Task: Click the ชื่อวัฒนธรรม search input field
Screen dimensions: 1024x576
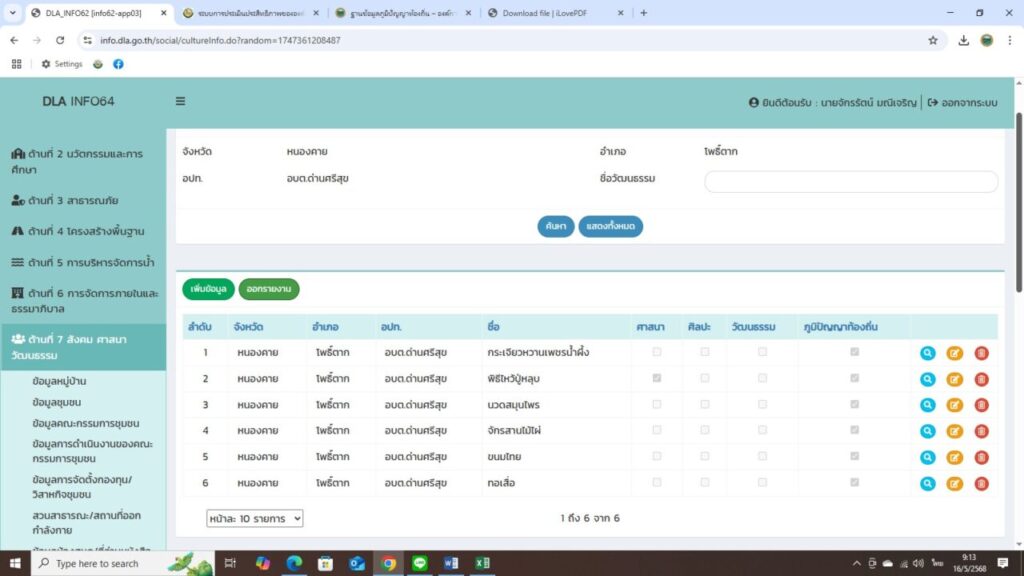Action: pyautogui.click(x=851, y=181)
